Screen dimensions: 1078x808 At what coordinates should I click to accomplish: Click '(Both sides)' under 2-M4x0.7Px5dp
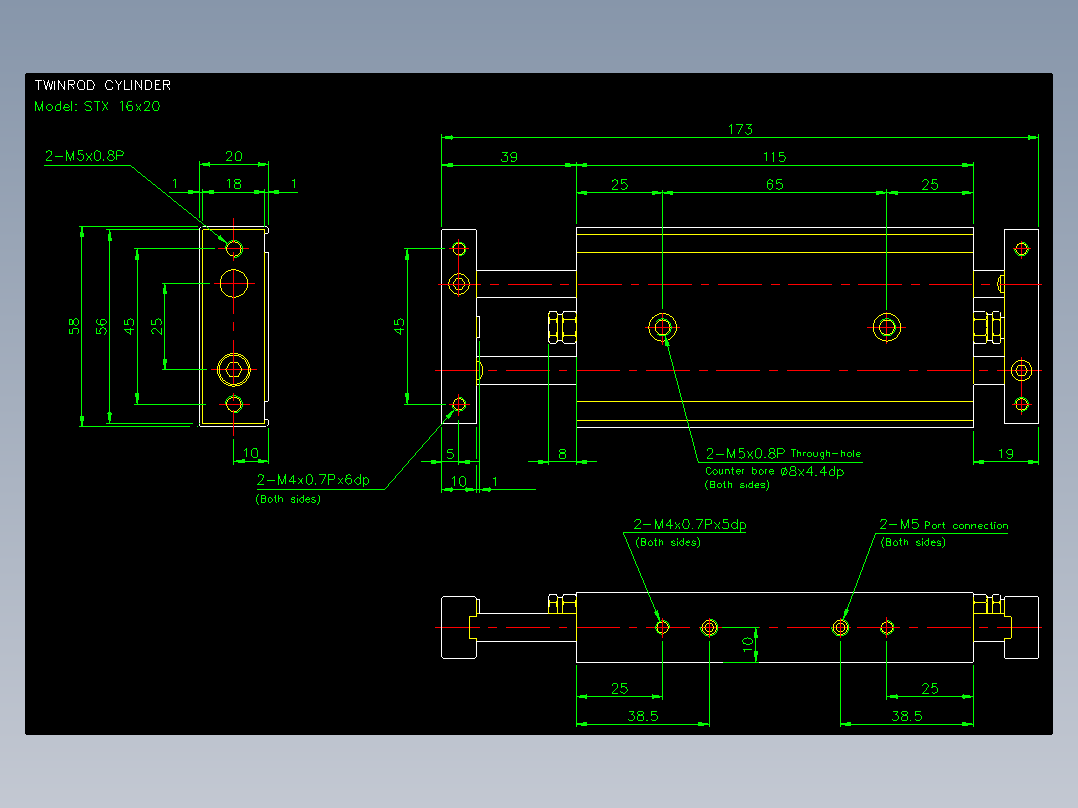(668, 543)
